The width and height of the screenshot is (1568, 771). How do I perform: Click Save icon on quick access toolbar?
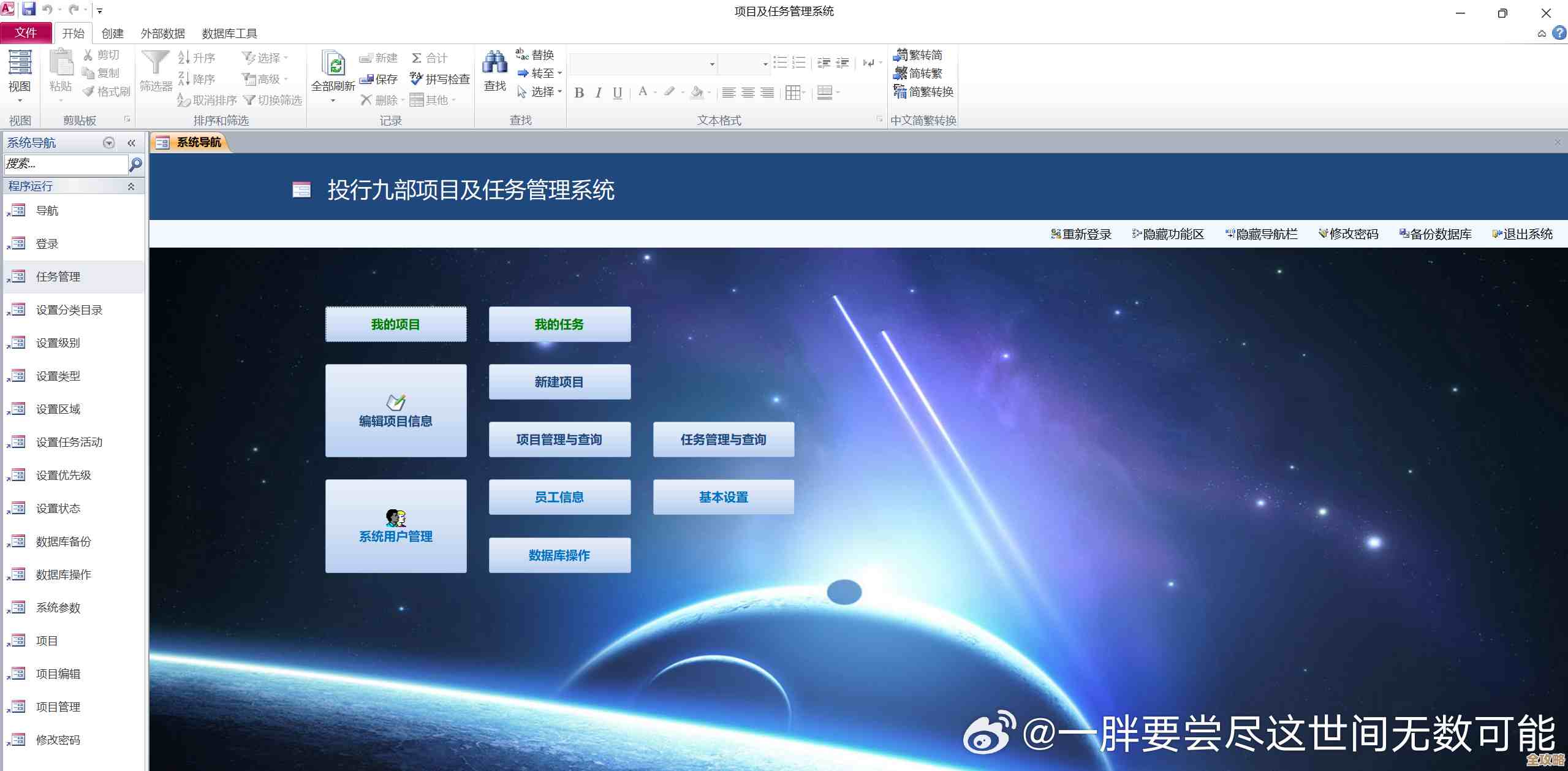31,9
